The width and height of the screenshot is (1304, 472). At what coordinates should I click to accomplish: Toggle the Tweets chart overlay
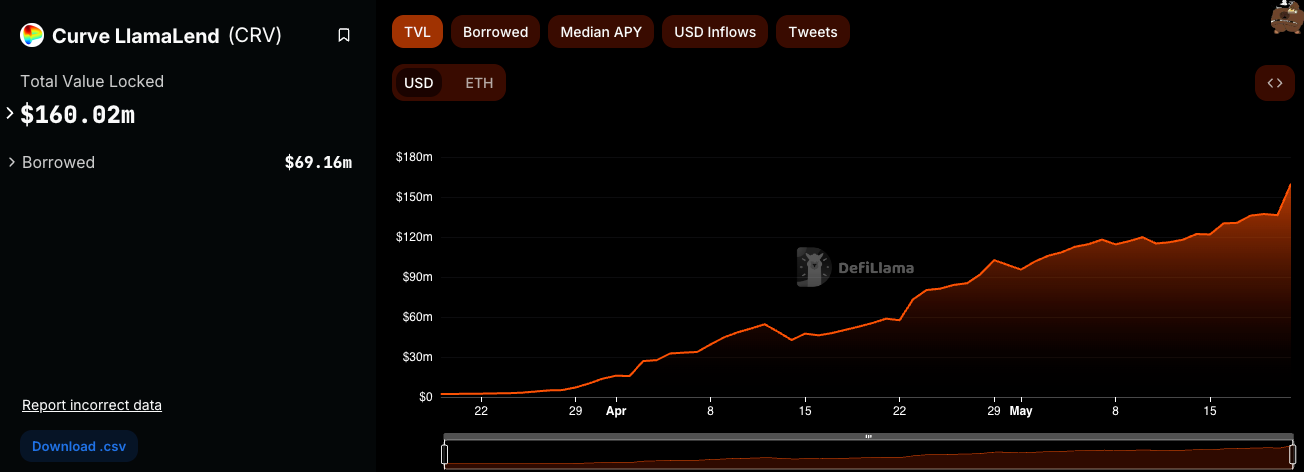click(x=813, y=32)
